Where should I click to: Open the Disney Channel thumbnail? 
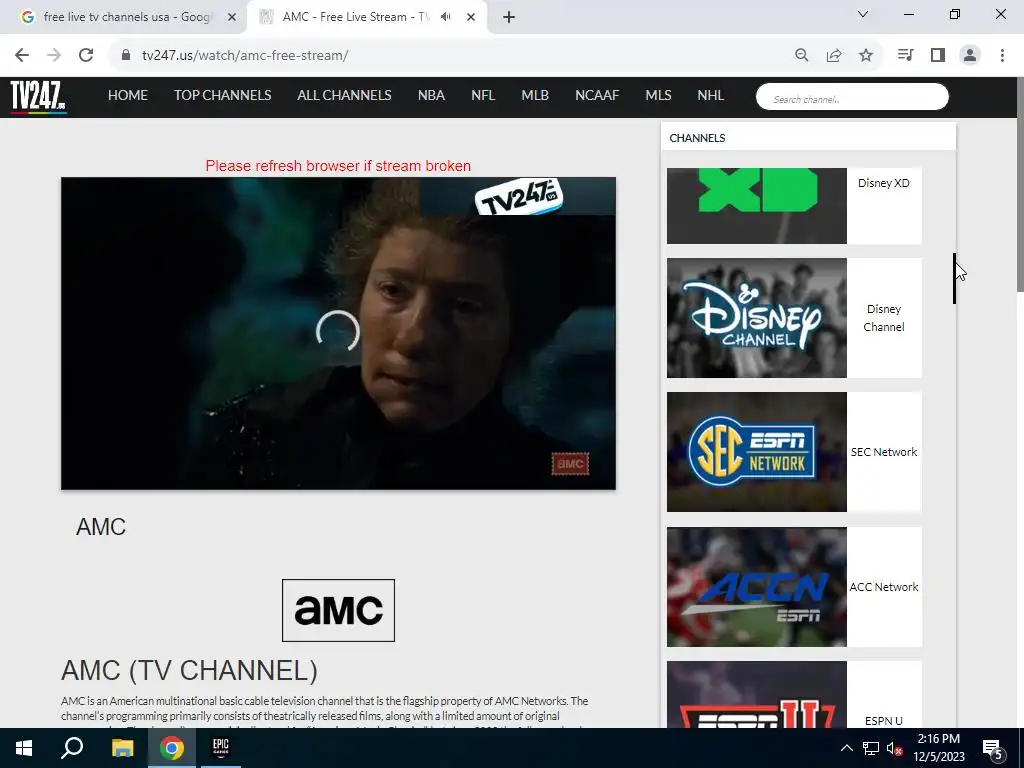[757, 318]
